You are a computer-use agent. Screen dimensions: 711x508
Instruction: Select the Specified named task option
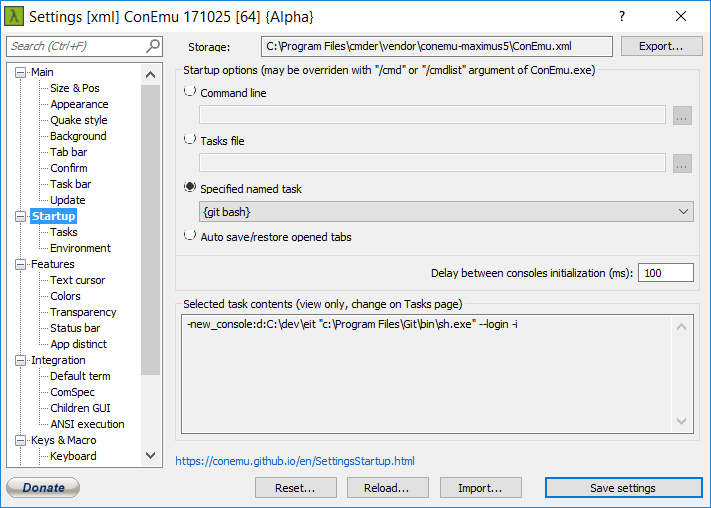[x=190, y=188]
